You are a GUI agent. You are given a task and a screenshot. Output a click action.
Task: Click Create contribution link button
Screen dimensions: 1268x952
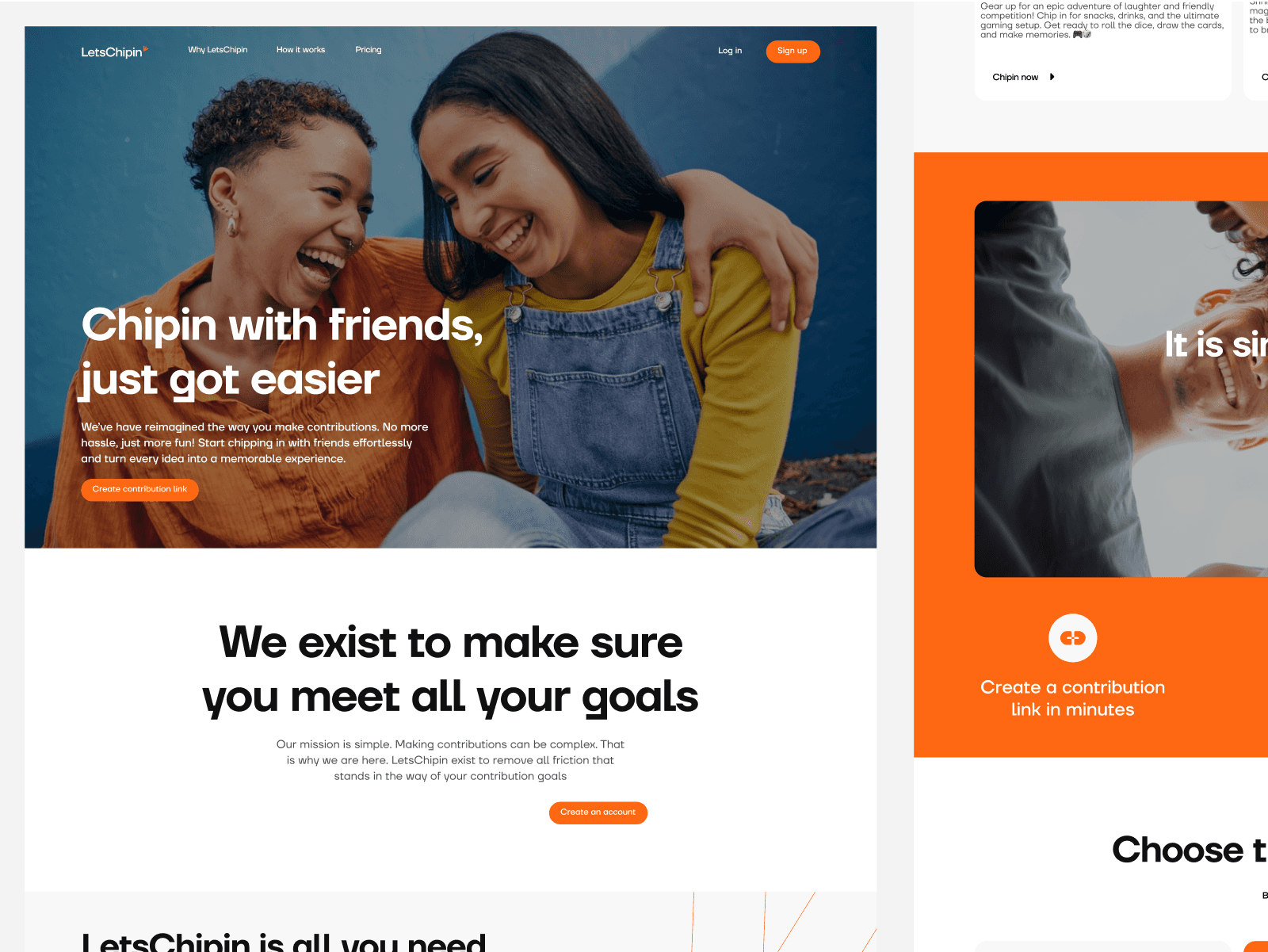coord(139,489)
